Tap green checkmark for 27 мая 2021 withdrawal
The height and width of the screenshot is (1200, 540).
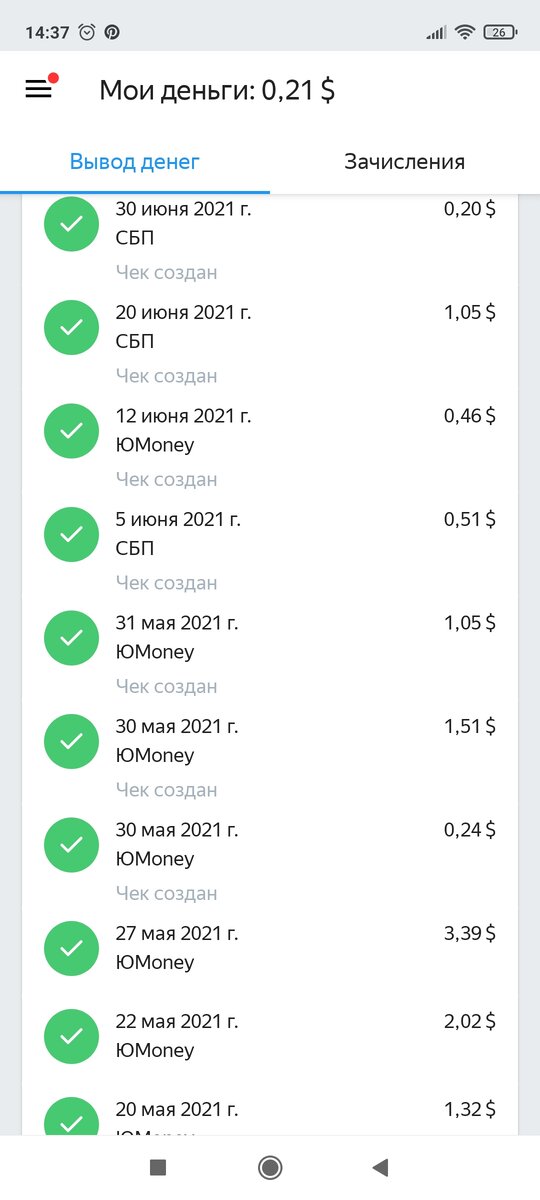pyautogui.click(x=71, y=948)
